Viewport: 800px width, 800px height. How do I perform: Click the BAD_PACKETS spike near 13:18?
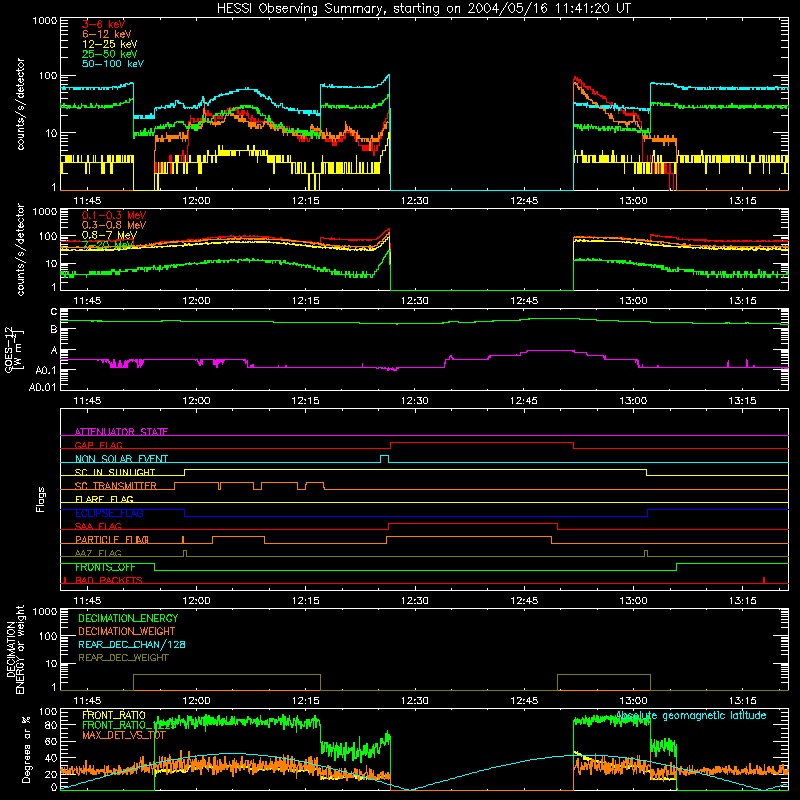(764, 580)
